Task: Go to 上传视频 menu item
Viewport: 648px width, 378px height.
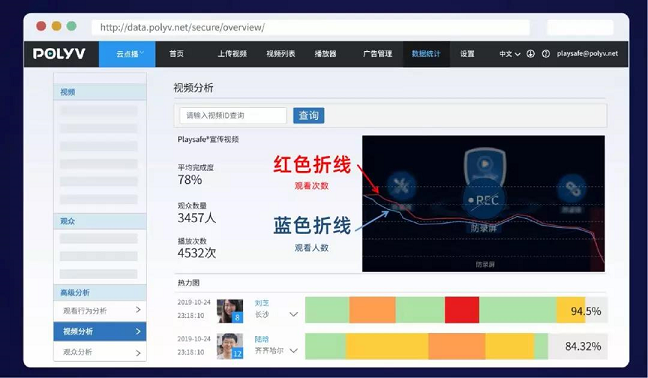Action: [232, 54]
